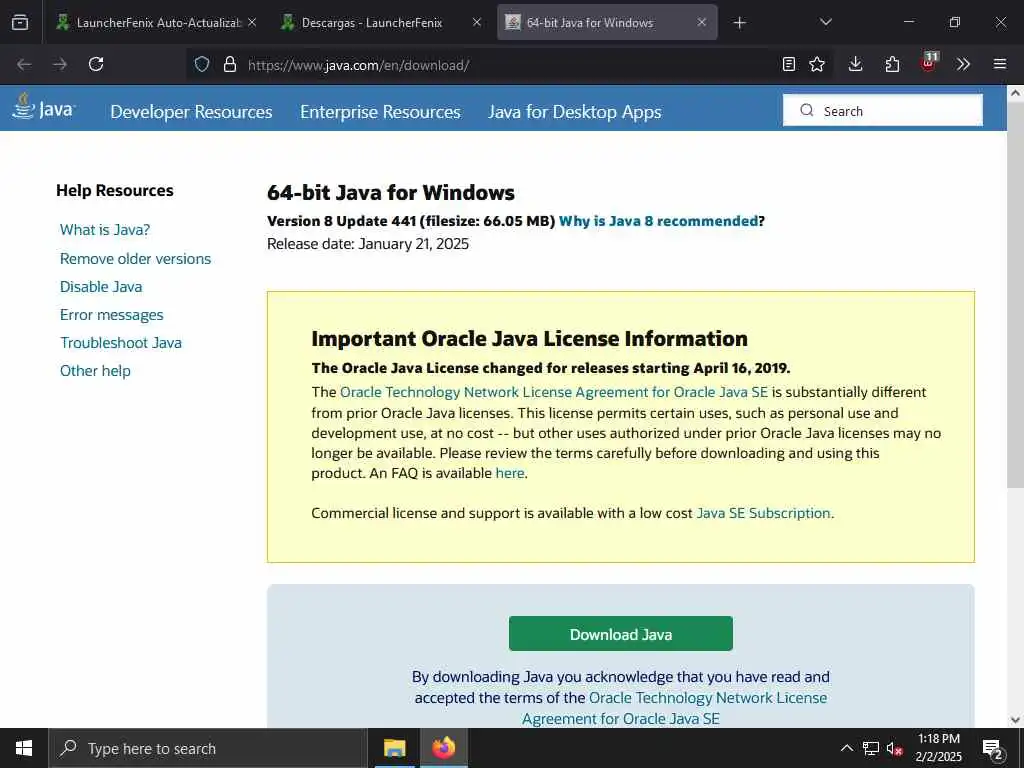The width and height of the screenshot is (1024, 768).
Task: Open Oracle Technology Network License Agreement link in yellow box
Action: tap(554, 392)
